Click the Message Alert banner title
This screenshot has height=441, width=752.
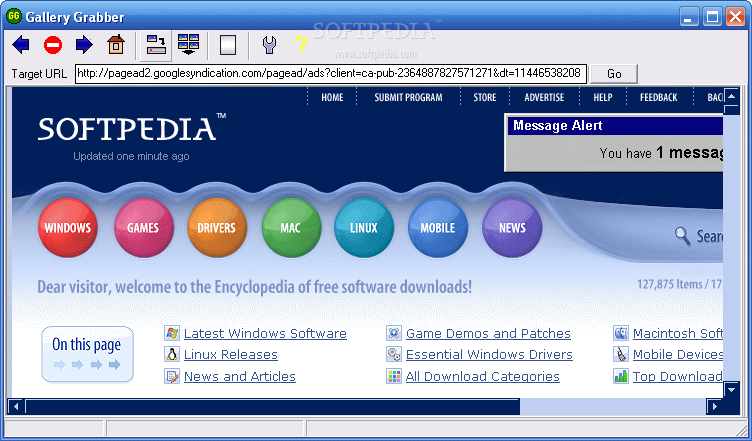557,126
